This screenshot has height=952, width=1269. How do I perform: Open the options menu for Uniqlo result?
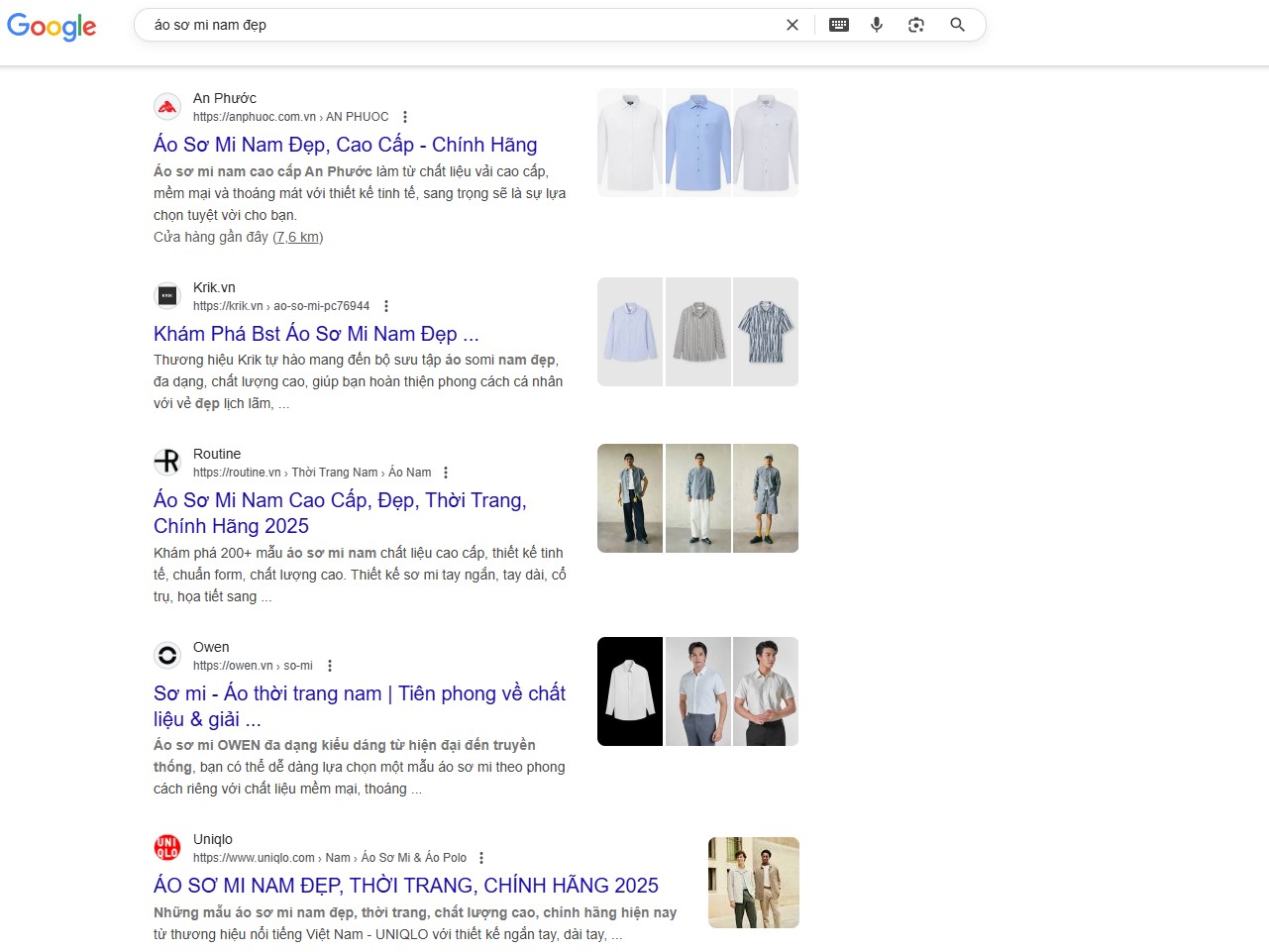tap(481, 858)
